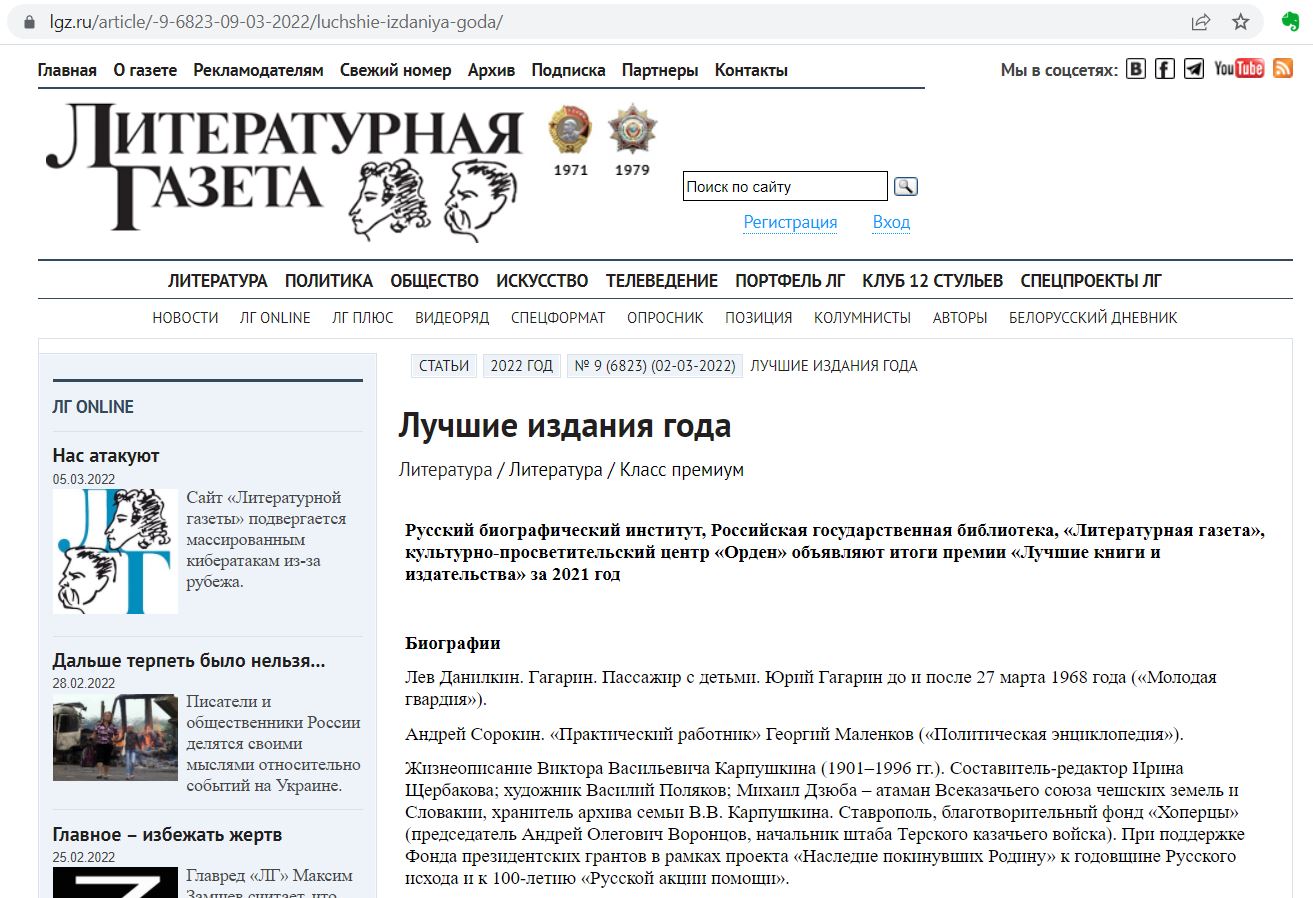The image size is (1313, 898).
Task: Open the Главная top menu item
Action: click(x=67, y=70)
